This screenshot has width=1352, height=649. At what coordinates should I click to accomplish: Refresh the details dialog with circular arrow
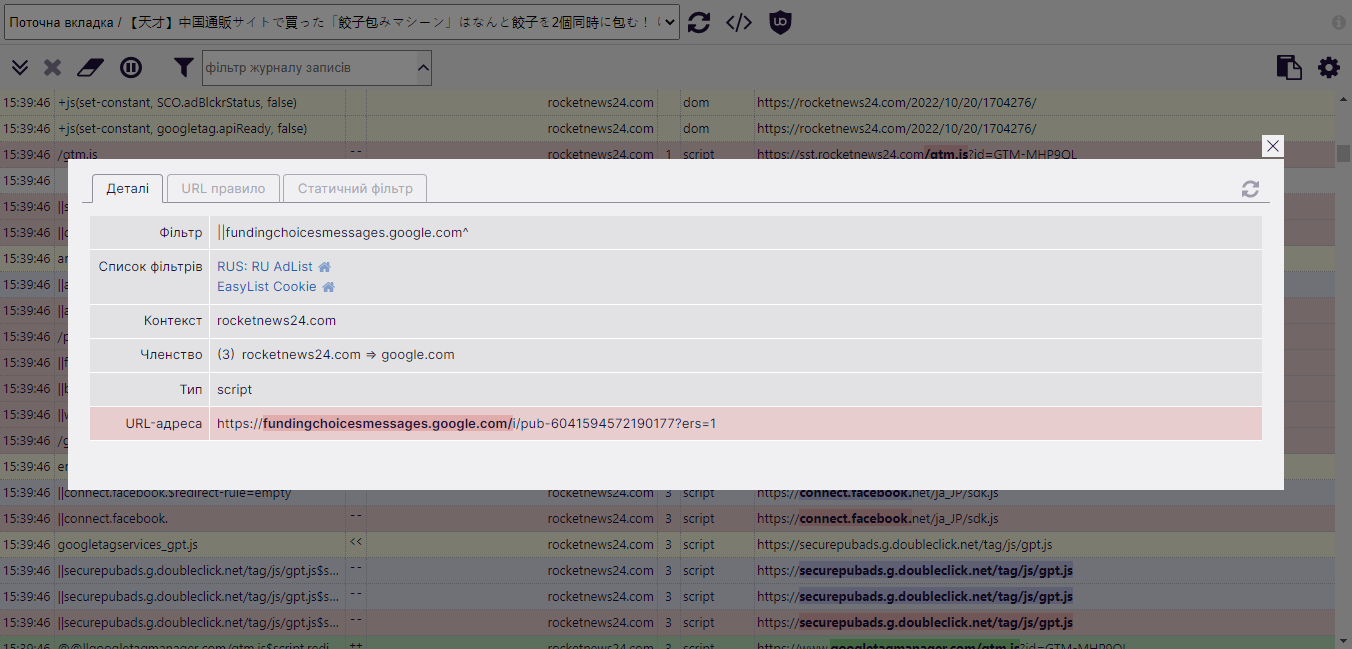[1250, 188]
